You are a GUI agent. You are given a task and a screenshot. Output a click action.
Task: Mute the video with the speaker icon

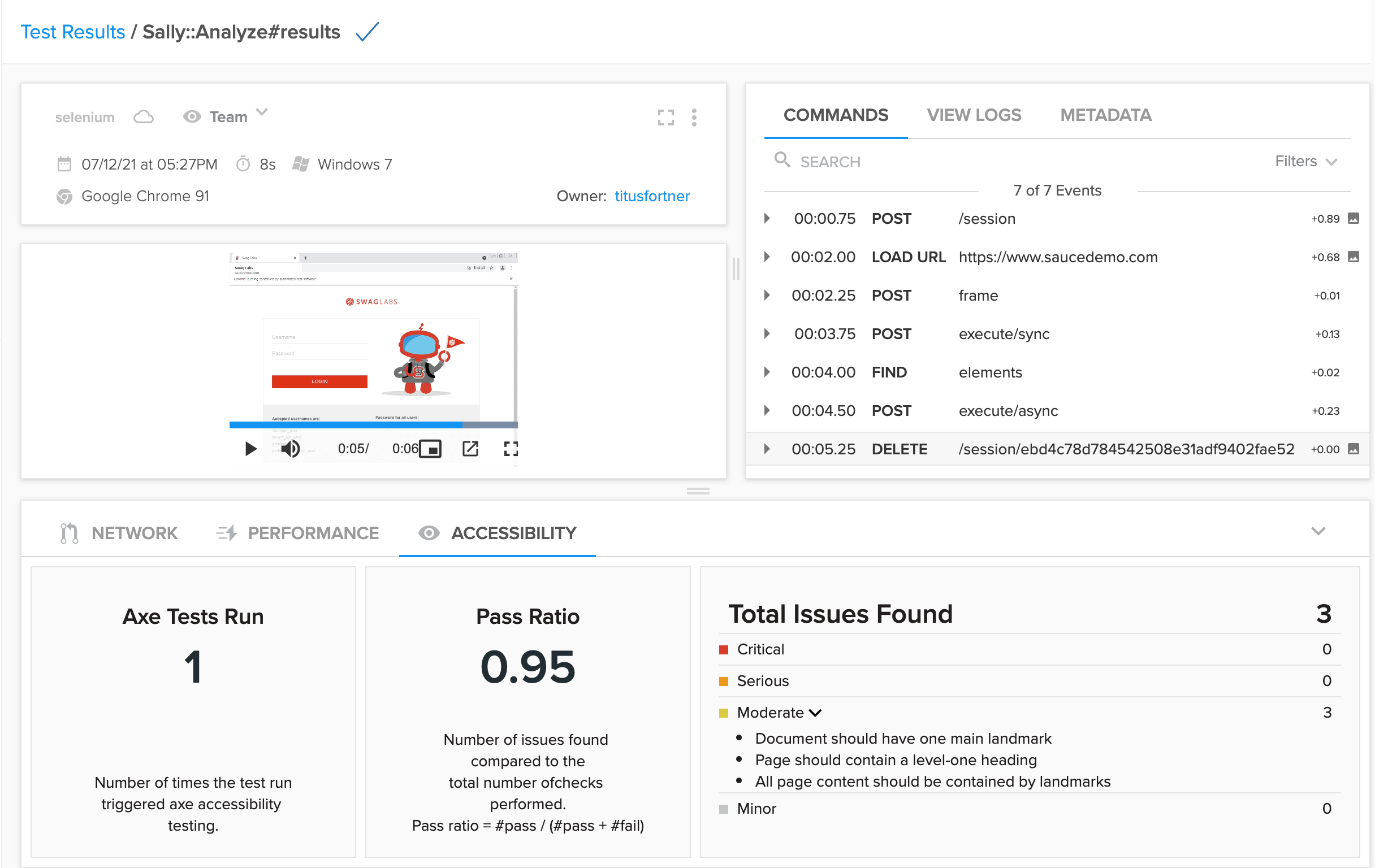(291, 449)
